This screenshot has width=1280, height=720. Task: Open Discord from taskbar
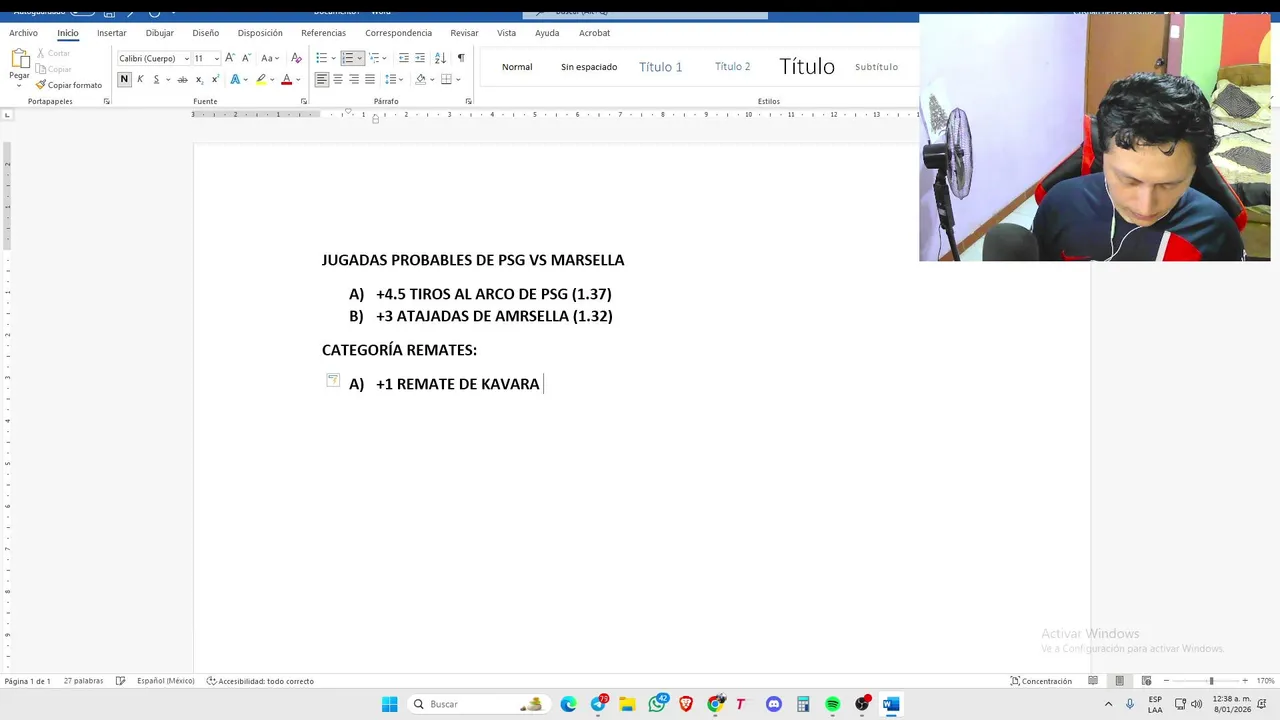(773, 704)
